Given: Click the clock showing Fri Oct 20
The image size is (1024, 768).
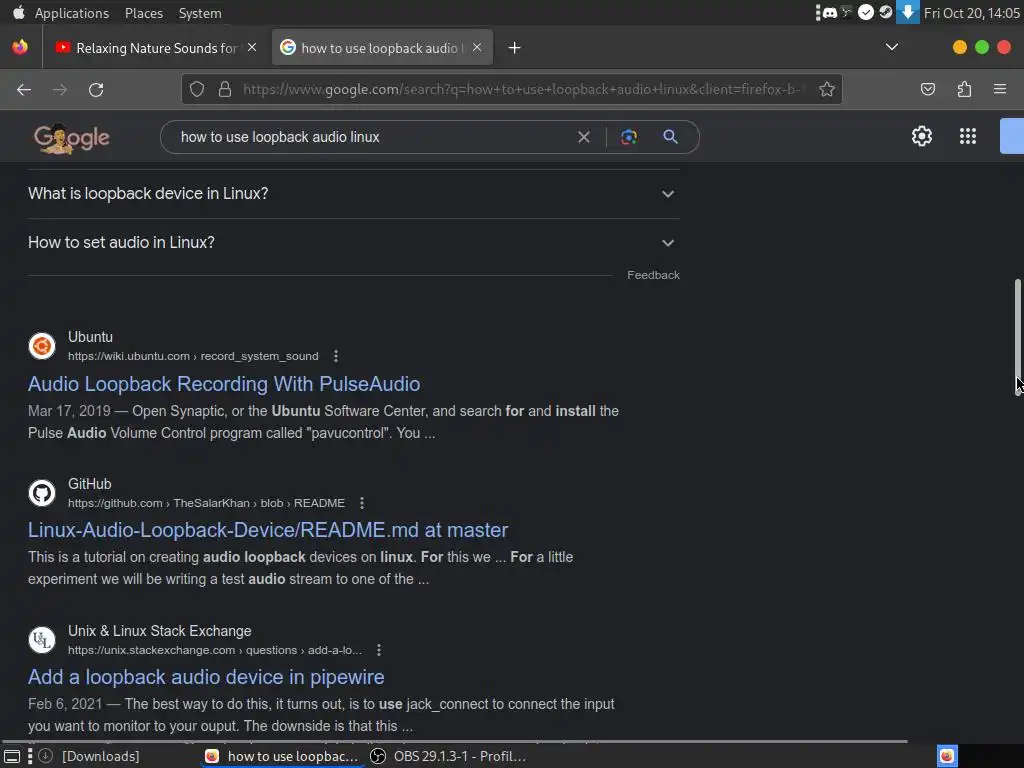Looking at the screenshot, I should pyautogui.click(x=971, y=13).
